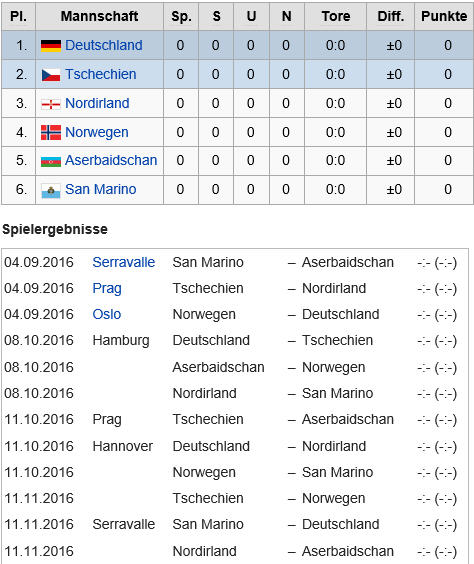Screen dimensions: 474x564
Task: Click the German flag icon
Action: 51,46
